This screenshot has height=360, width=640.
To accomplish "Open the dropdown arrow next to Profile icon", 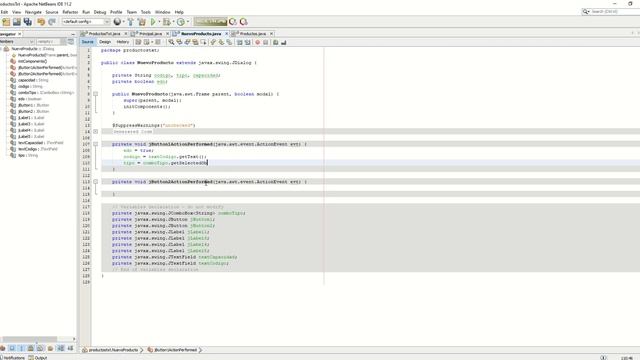I will click(x=187, y=22).
